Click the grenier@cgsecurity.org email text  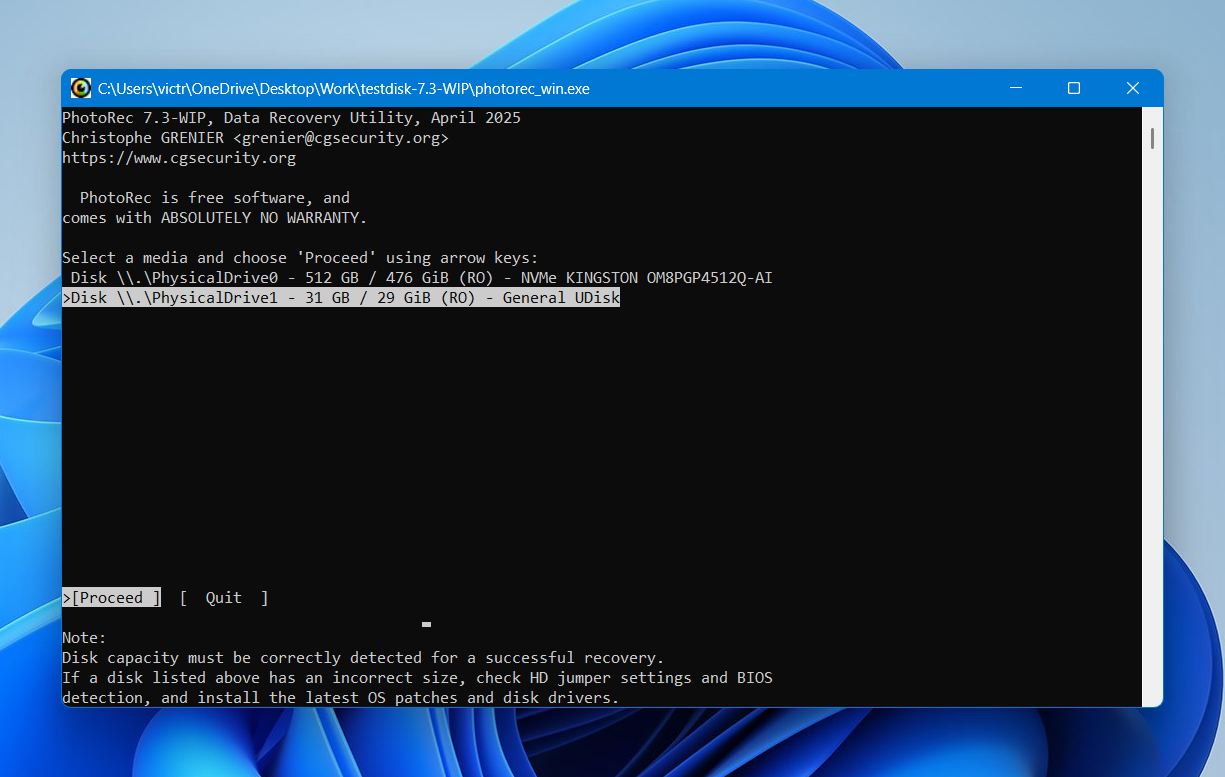click(x=341, y=138)
